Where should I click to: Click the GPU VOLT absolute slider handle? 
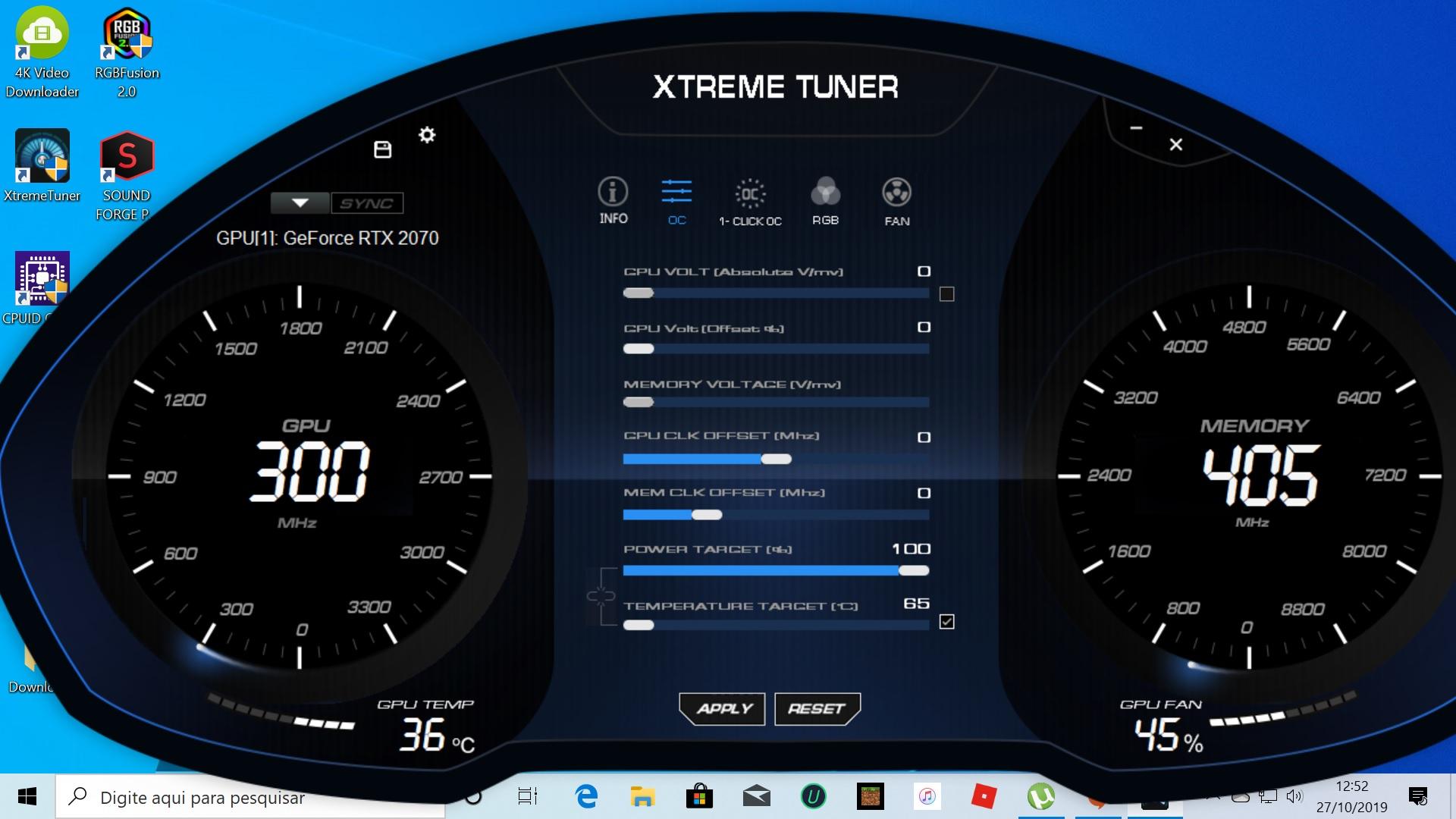(639, 293)
